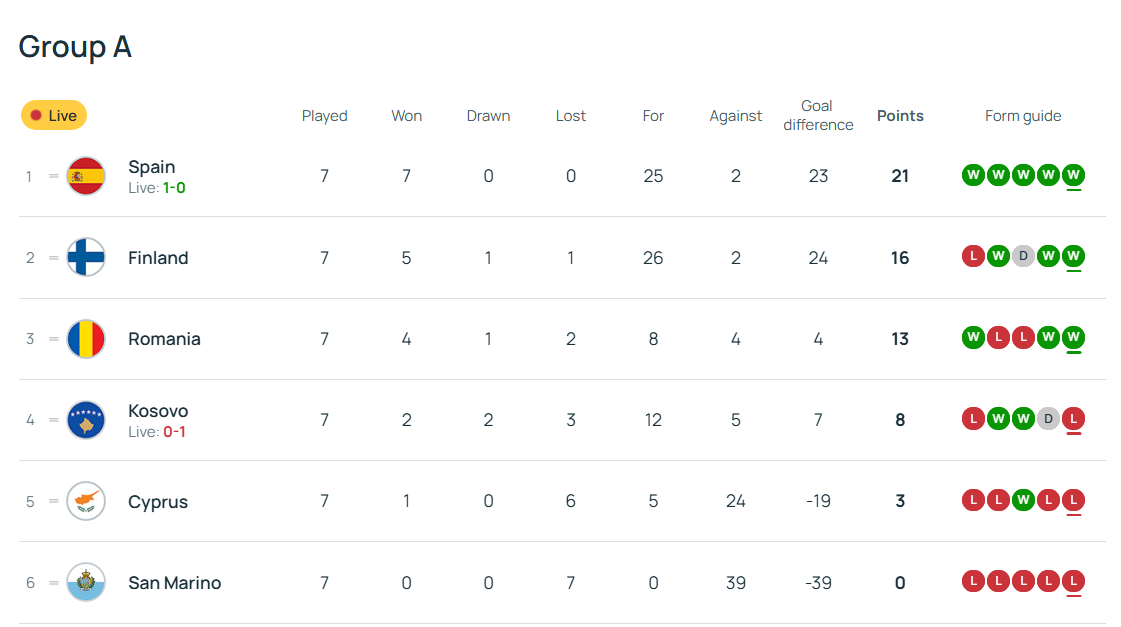The height and width of the screenshot is (627, 1121).
Task: Click the Spain flag icon
Action: point(86,176)
